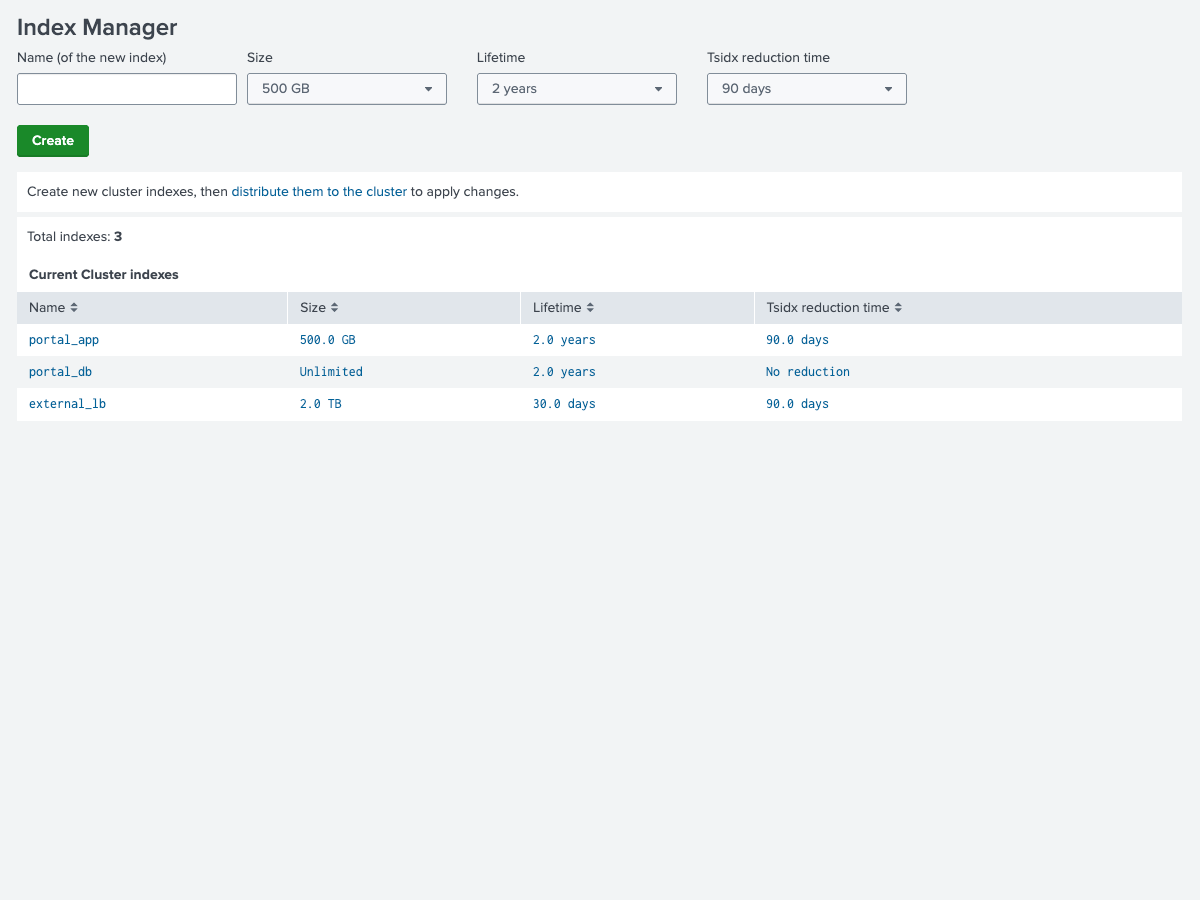Sort the table by Lifetime
This screenshot has height=900, width=1200.
[563, 307]
